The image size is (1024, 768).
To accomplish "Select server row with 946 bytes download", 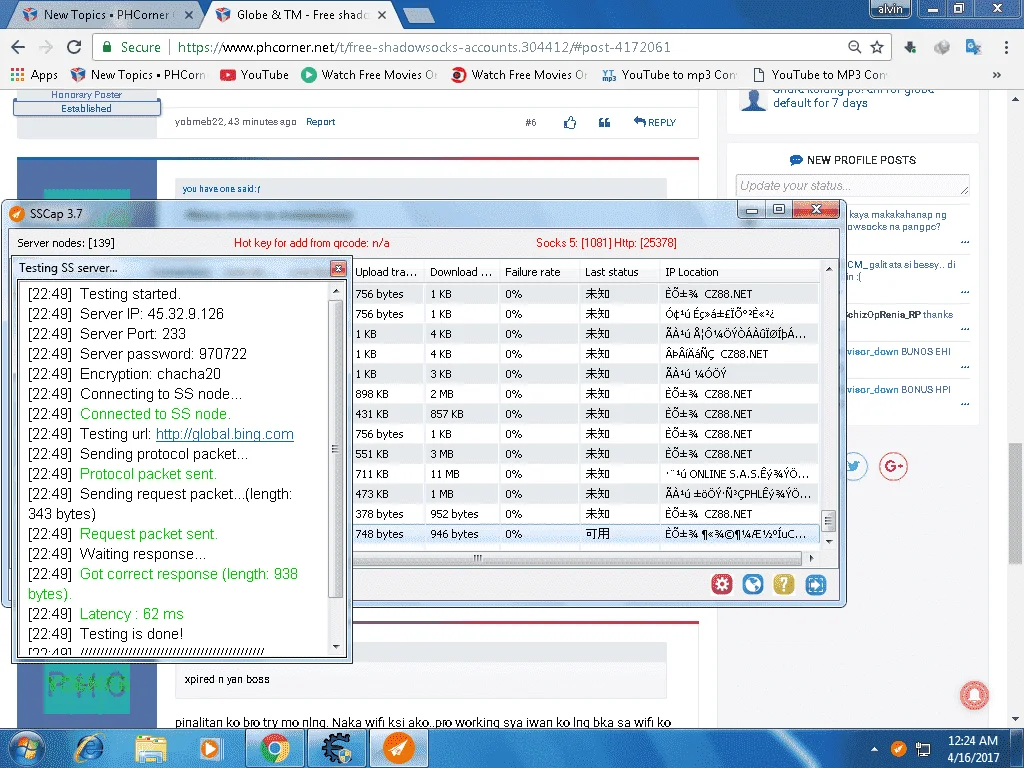I will [x=586, y=534].
